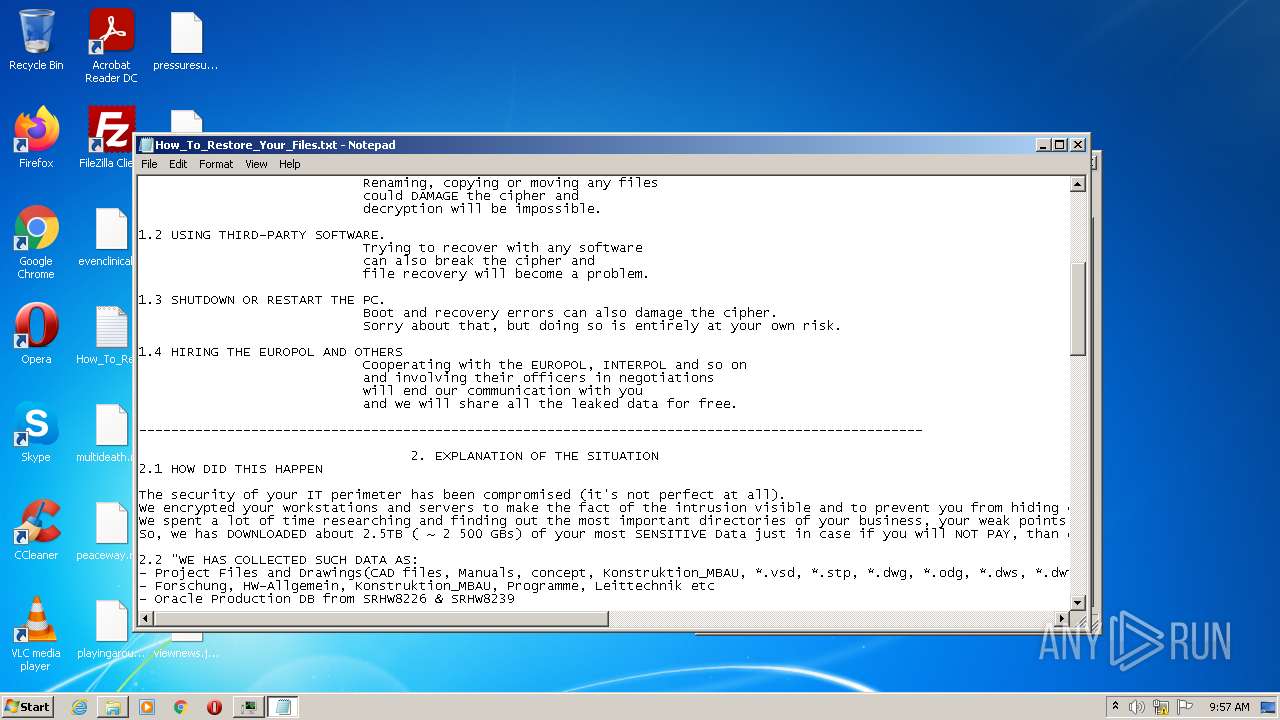1280x720 pixels.
Task: Minimize the Notepad window
Action: (x=1044, y=145)
